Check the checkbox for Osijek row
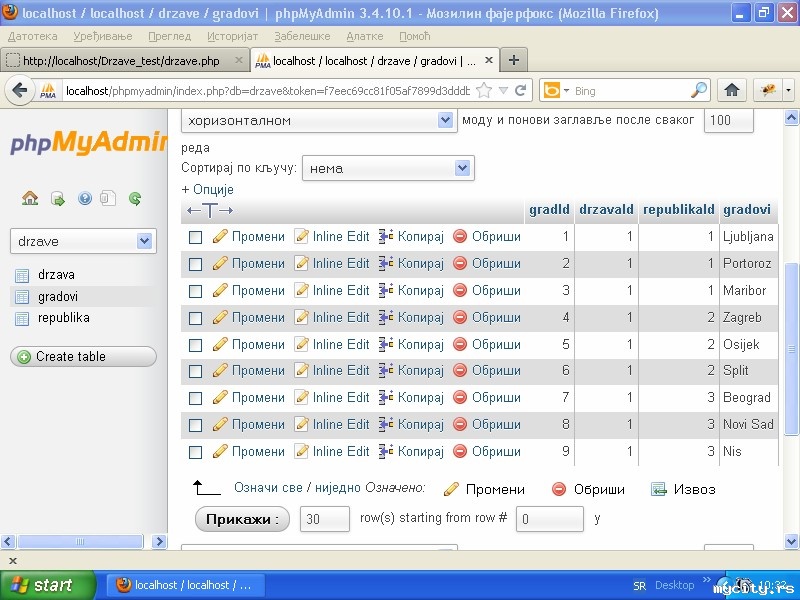800x600 pixels. pos(195,345)
